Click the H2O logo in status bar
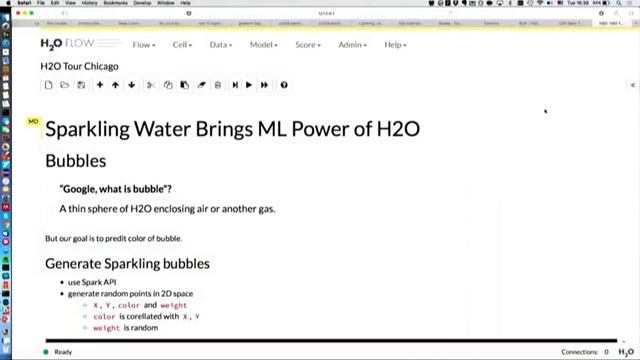The height and width of the screenshot is (360, 640). 626,352
